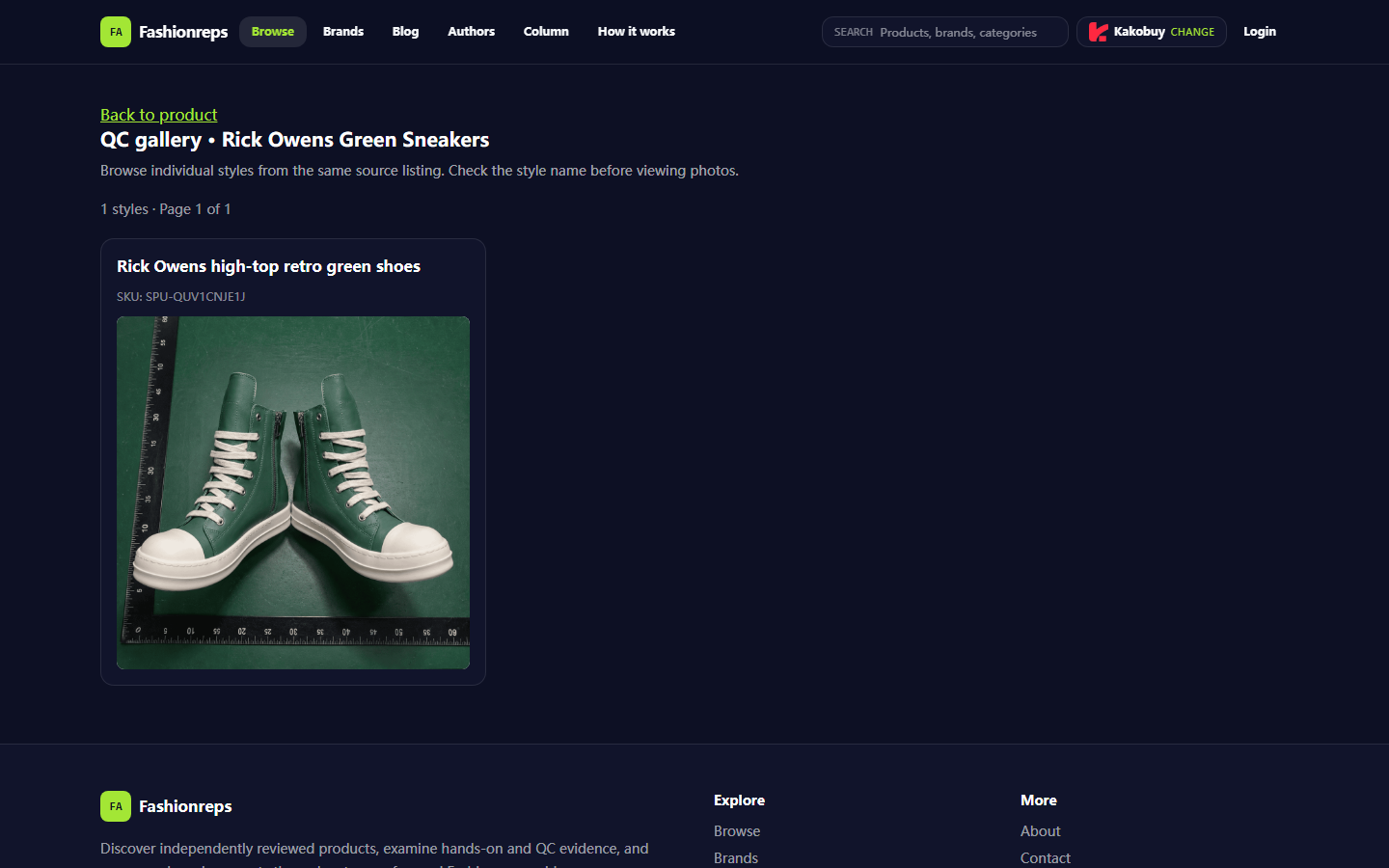Click the Explore footer heading
Screen dimensions: 1389x868
pyautogui.click(x=739, y=800)
